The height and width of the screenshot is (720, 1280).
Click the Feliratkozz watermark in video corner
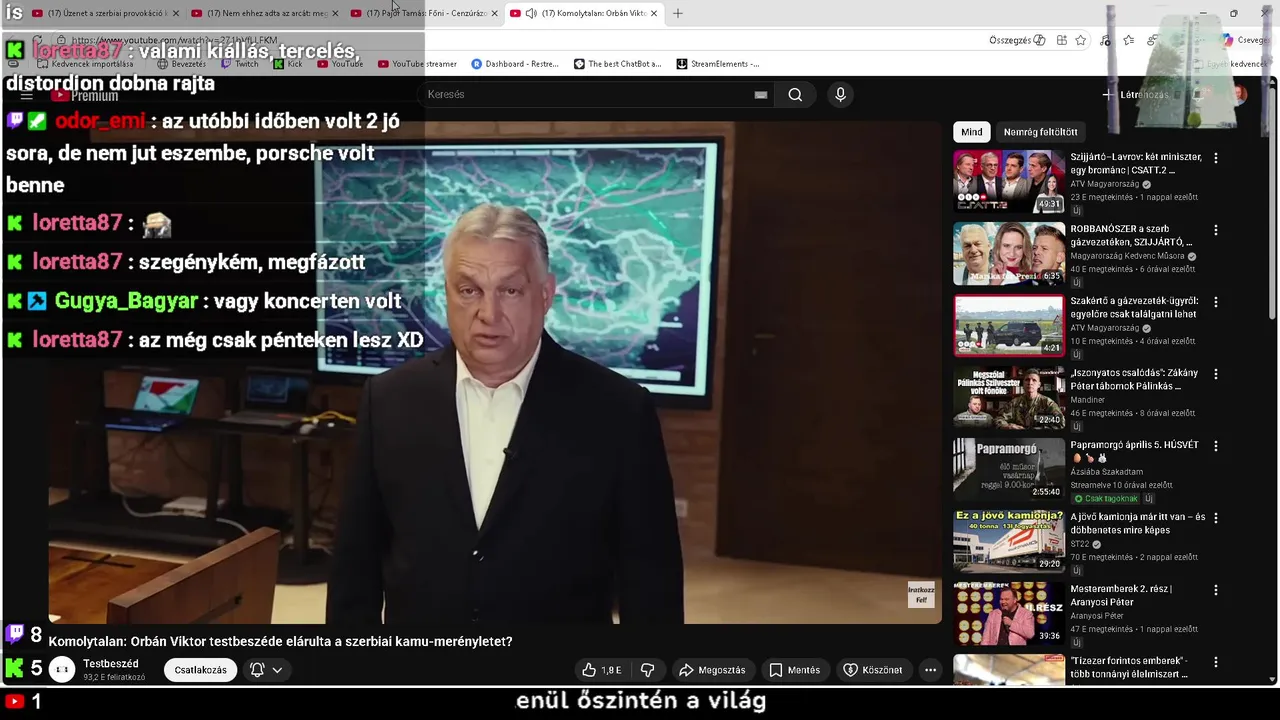click(921, 594)
